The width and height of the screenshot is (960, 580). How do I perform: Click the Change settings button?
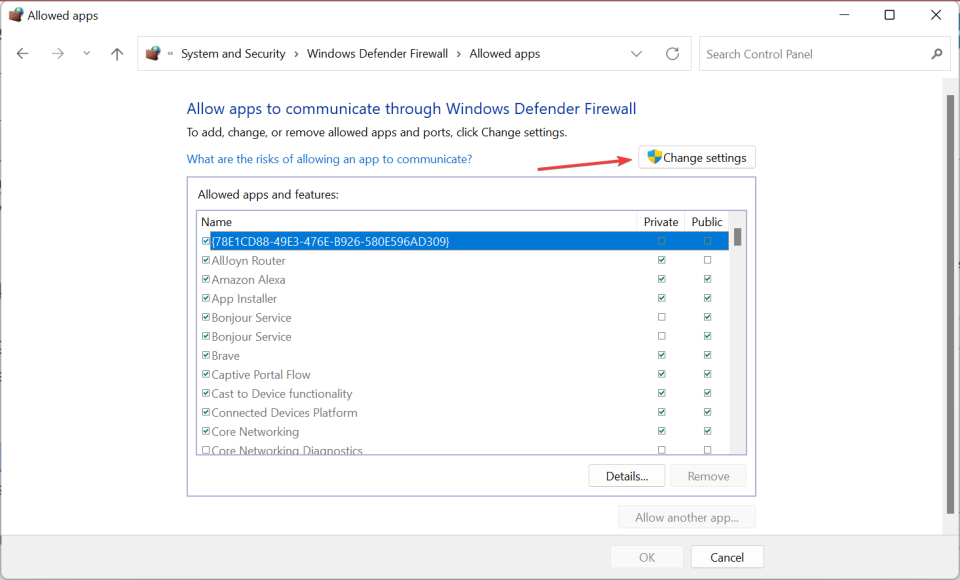[x=697, y=158]
